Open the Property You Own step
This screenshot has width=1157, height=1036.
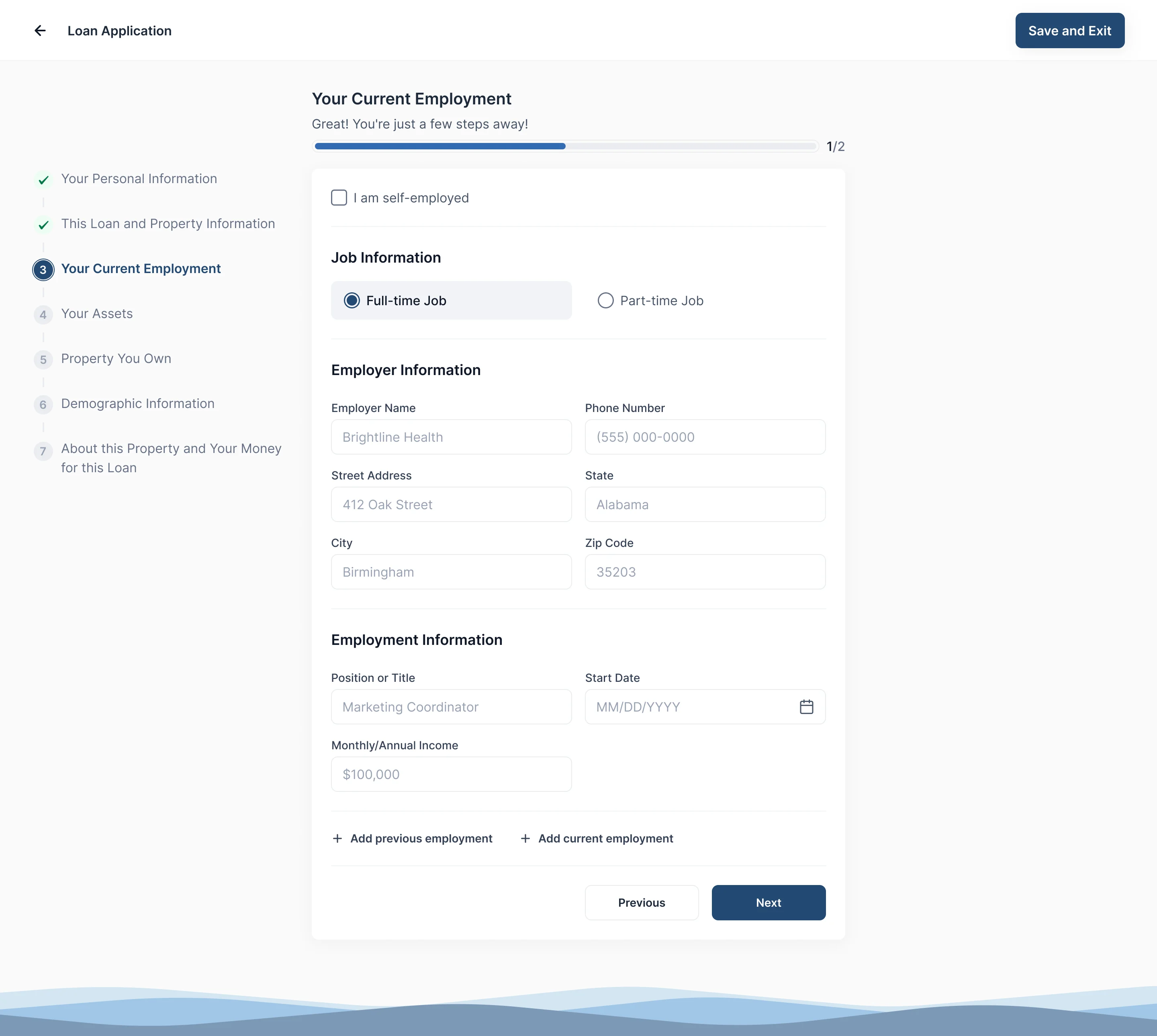pos(116,359)
